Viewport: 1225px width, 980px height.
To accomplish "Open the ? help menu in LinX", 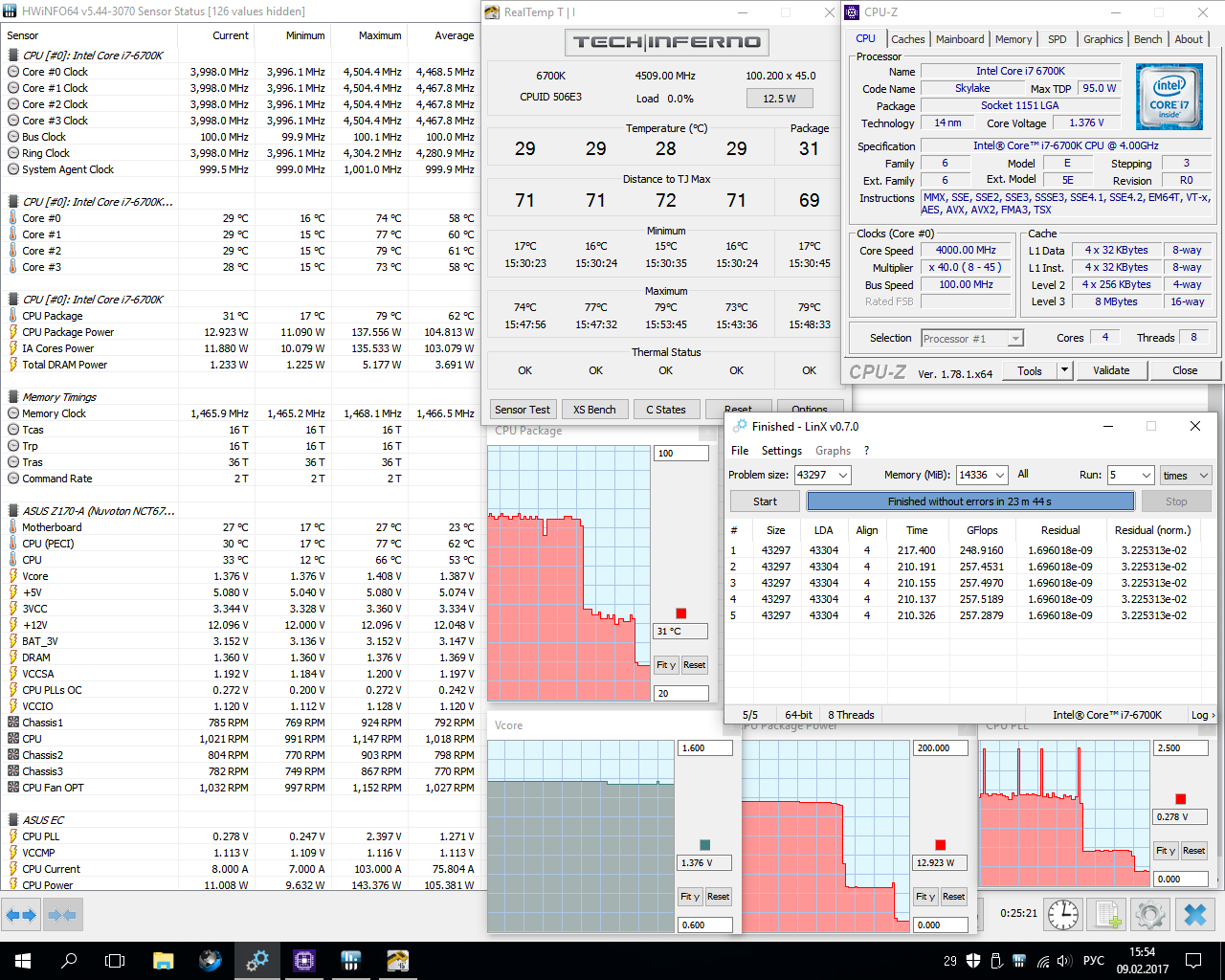I will [866, 451].
